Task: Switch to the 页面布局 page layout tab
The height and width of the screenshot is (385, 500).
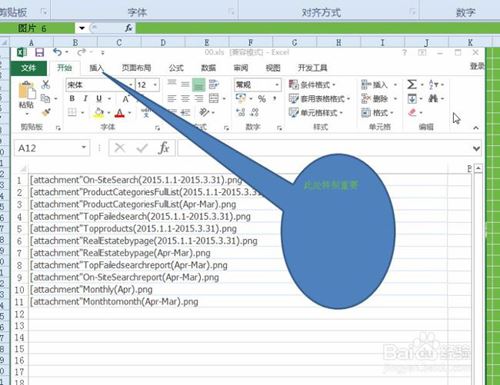Action: [x=136, y=68]
